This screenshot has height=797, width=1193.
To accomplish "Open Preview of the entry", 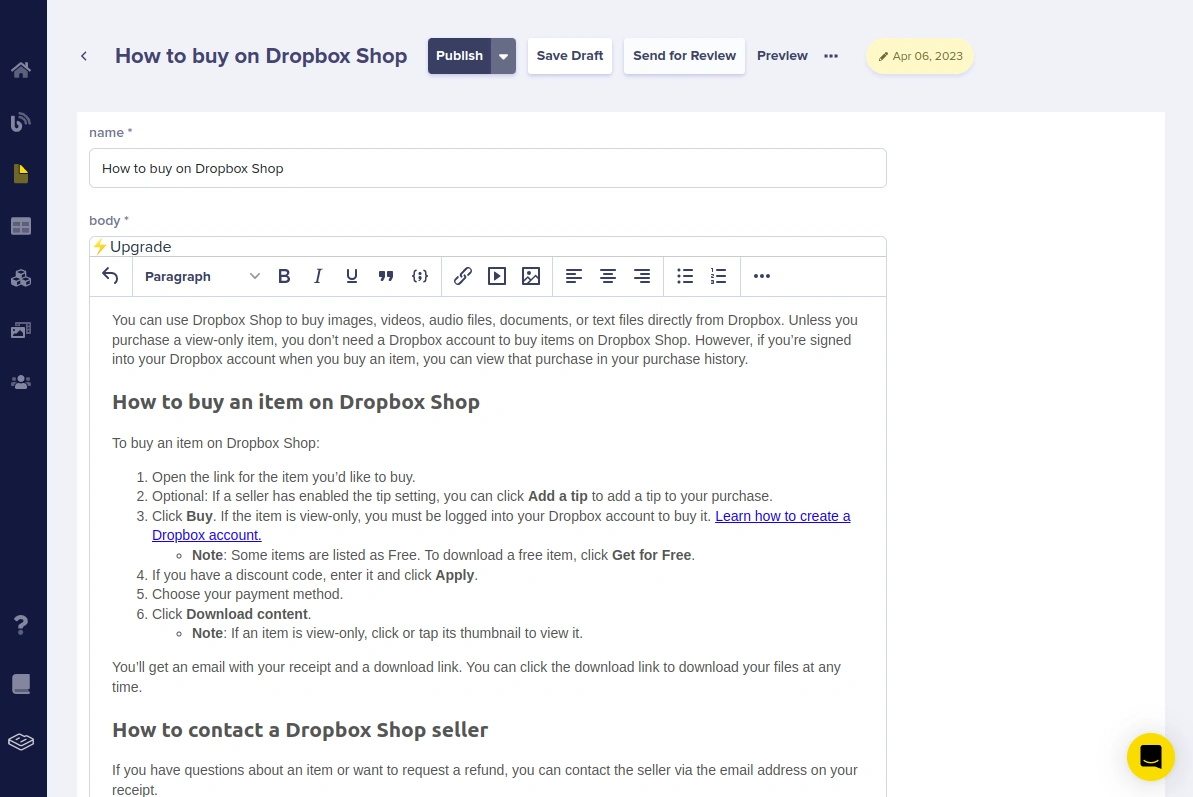I will (782, 56).
